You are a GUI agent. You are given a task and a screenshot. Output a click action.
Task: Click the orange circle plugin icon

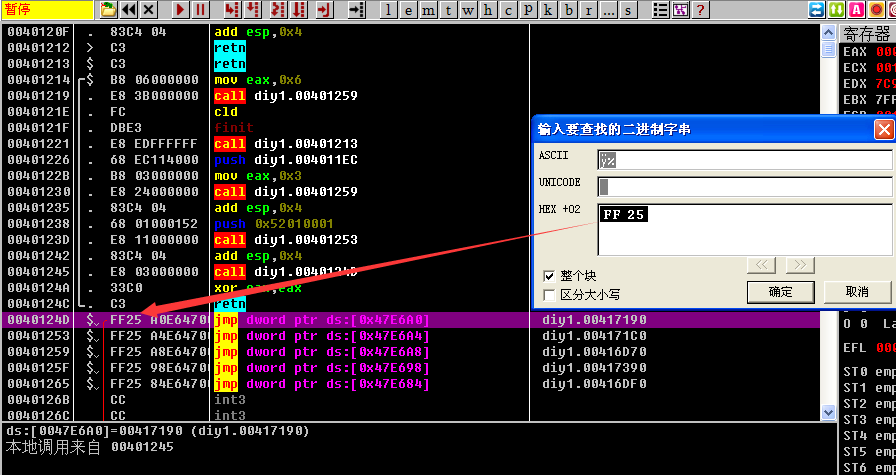point(877,10)
